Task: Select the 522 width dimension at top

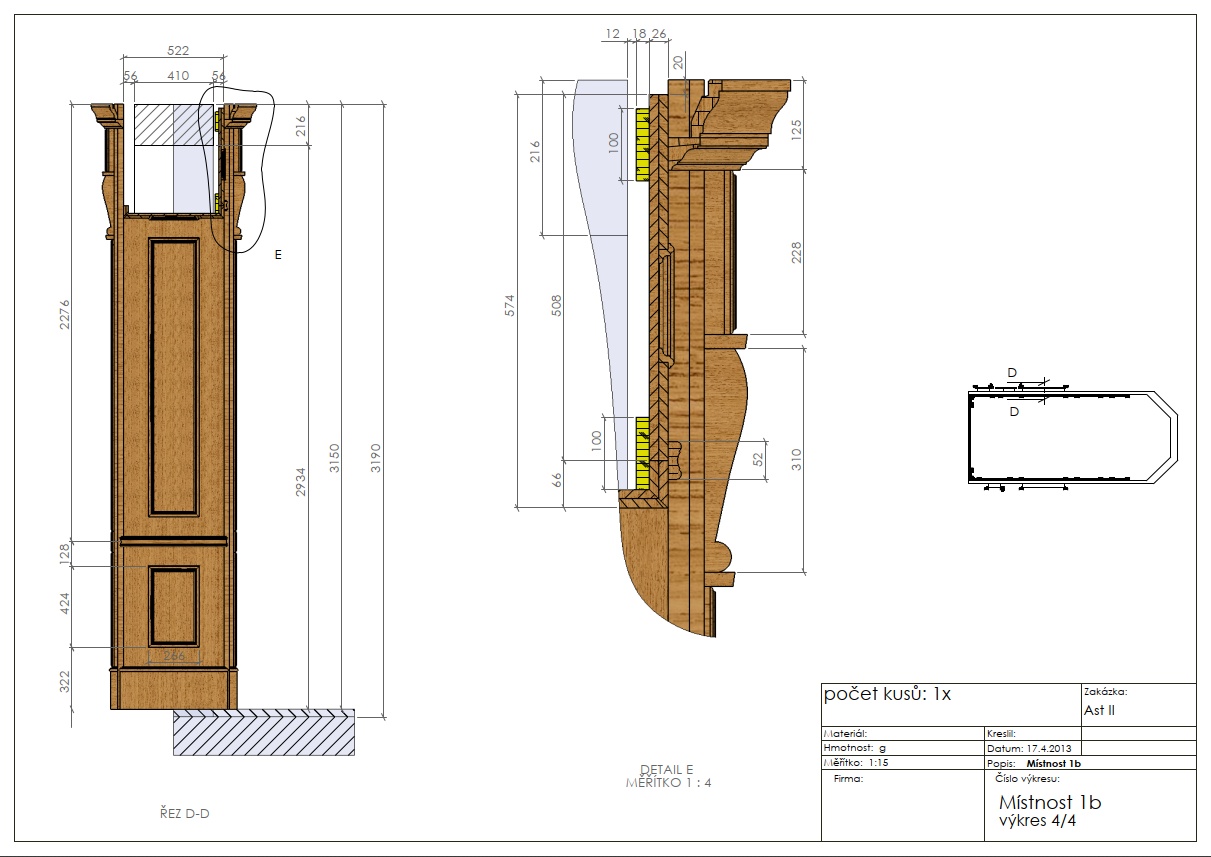Action: click(178, 50)
